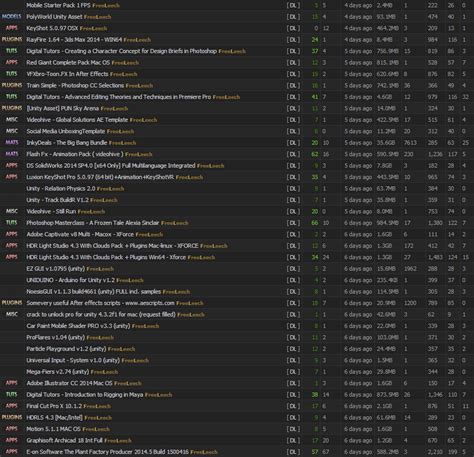Viewport: 474px width, 457px height.
Task: Open E-on Software Plant Factory Producer link
Action: tap(107, 452)
